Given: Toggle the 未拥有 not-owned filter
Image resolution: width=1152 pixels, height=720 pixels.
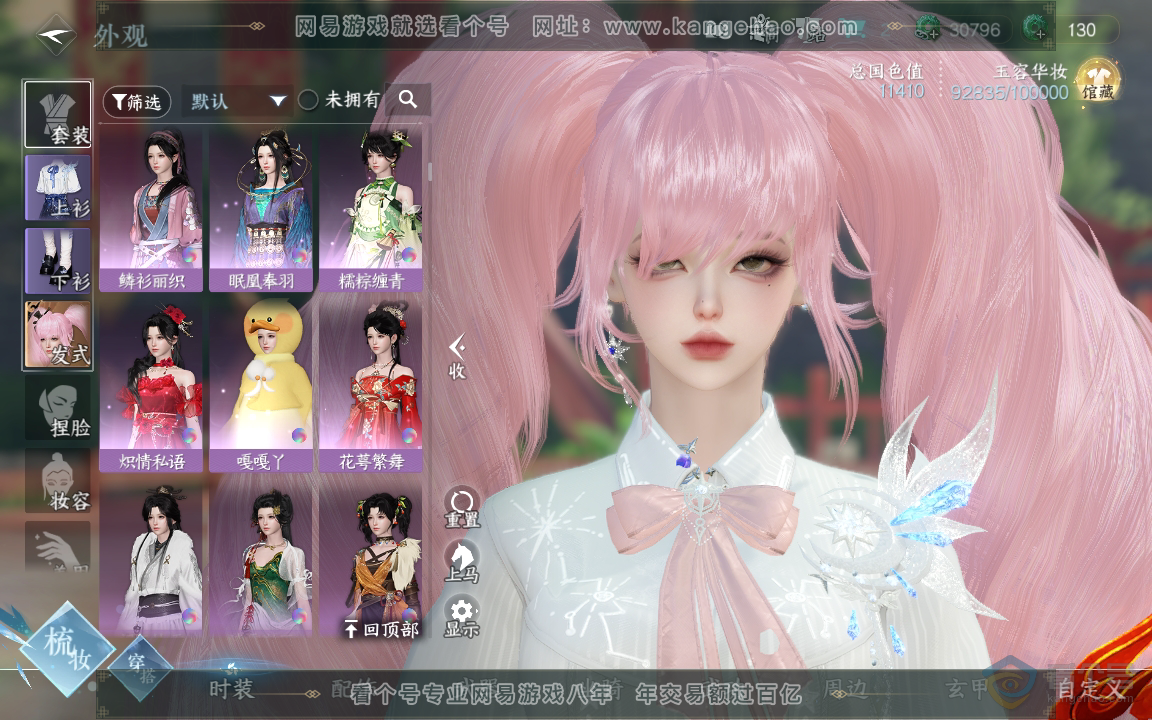Looking at the screenshot, I should [309, 100].
